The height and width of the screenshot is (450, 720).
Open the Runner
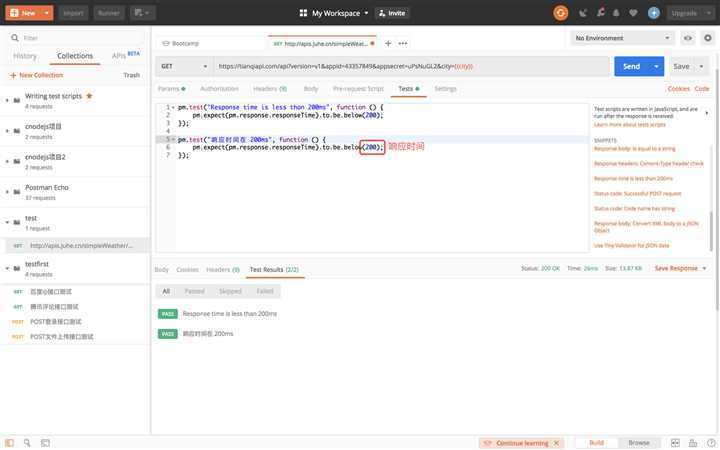pos(109,13)
